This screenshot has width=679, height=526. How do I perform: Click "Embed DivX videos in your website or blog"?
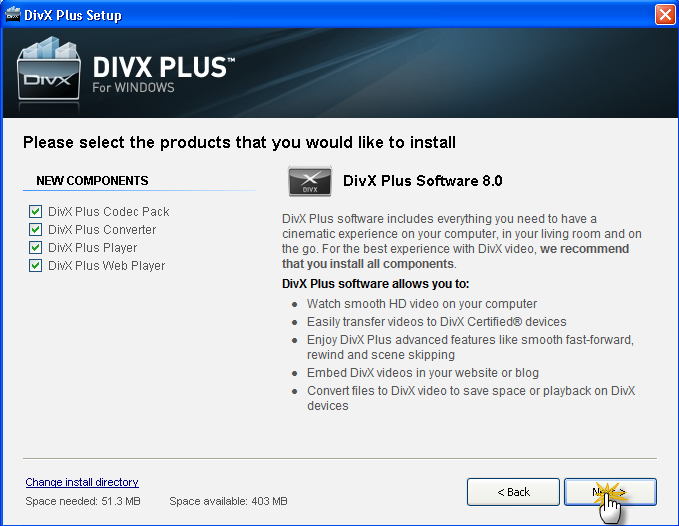click(423, 373)
